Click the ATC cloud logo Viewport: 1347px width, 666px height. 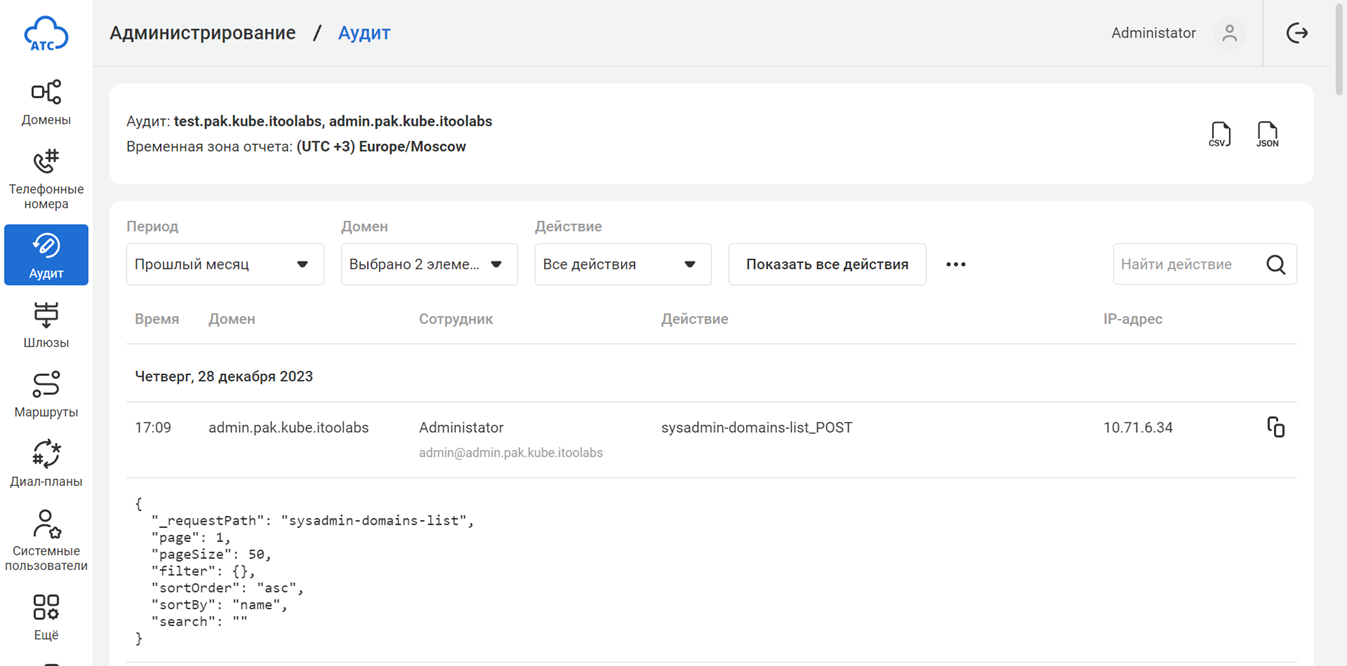46,33
